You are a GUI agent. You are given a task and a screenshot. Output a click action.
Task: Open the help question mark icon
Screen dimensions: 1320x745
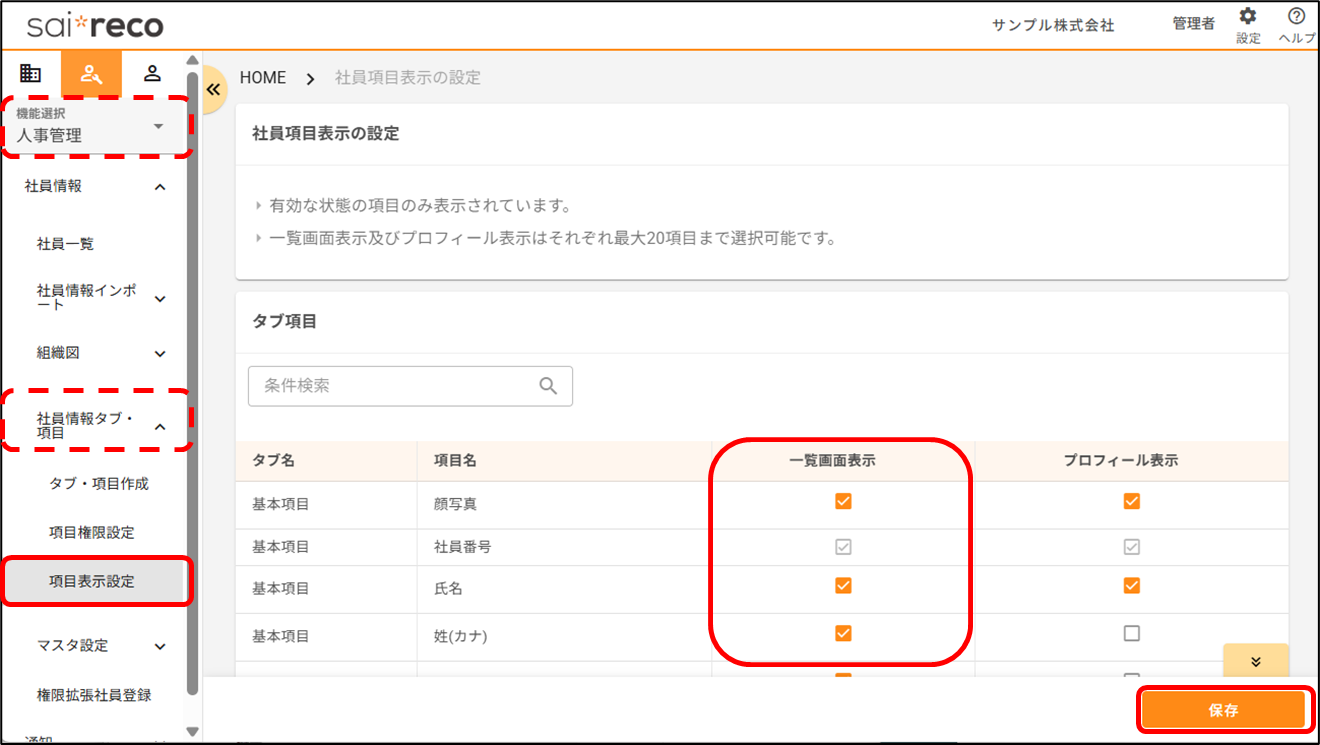point(1296,17)
